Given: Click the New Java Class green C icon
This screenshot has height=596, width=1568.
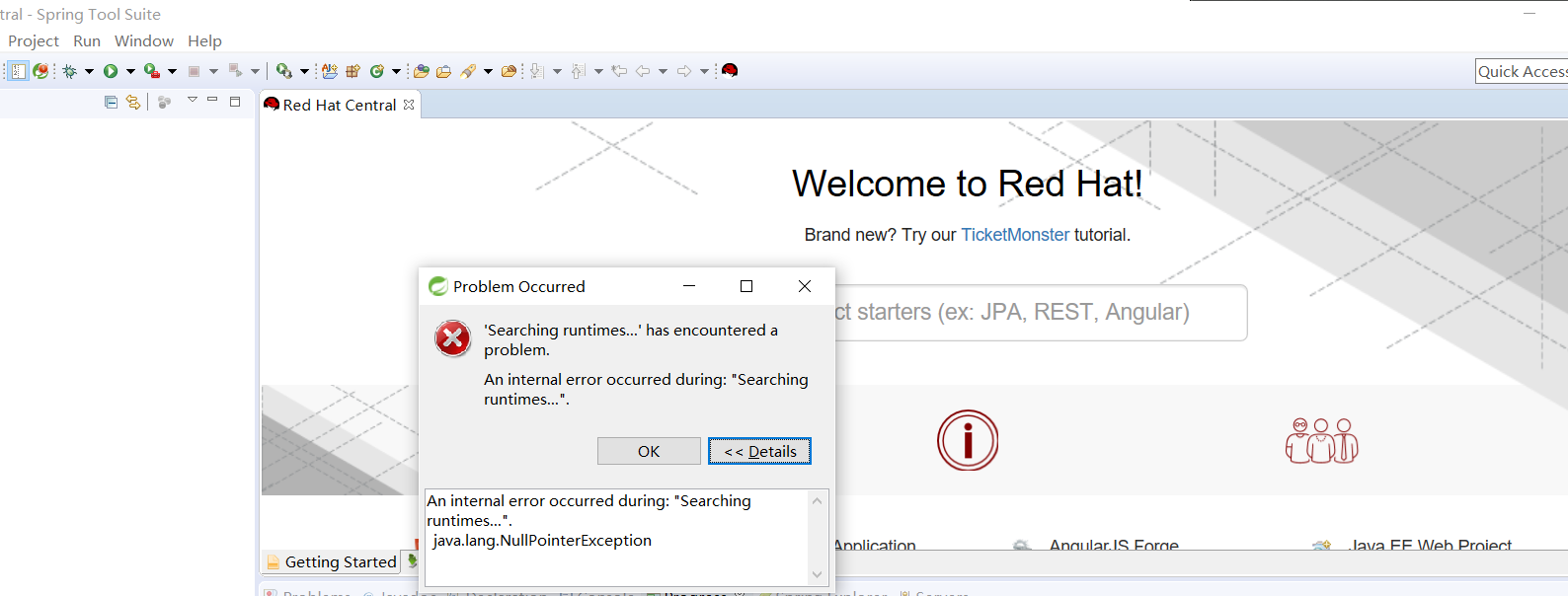Looking at the screenshot, I should coord(376,71).
